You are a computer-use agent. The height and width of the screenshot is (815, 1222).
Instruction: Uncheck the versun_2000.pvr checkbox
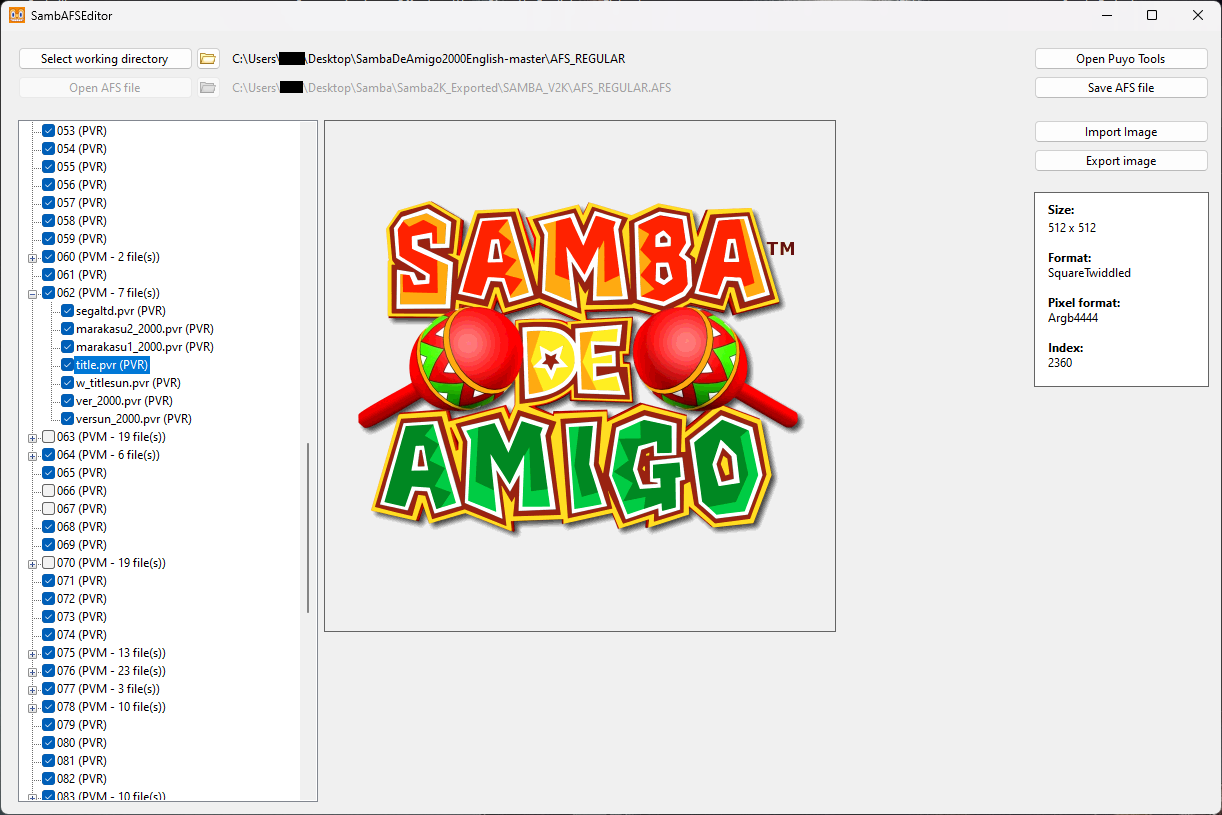pyautogui.click(x=67, y=419)
